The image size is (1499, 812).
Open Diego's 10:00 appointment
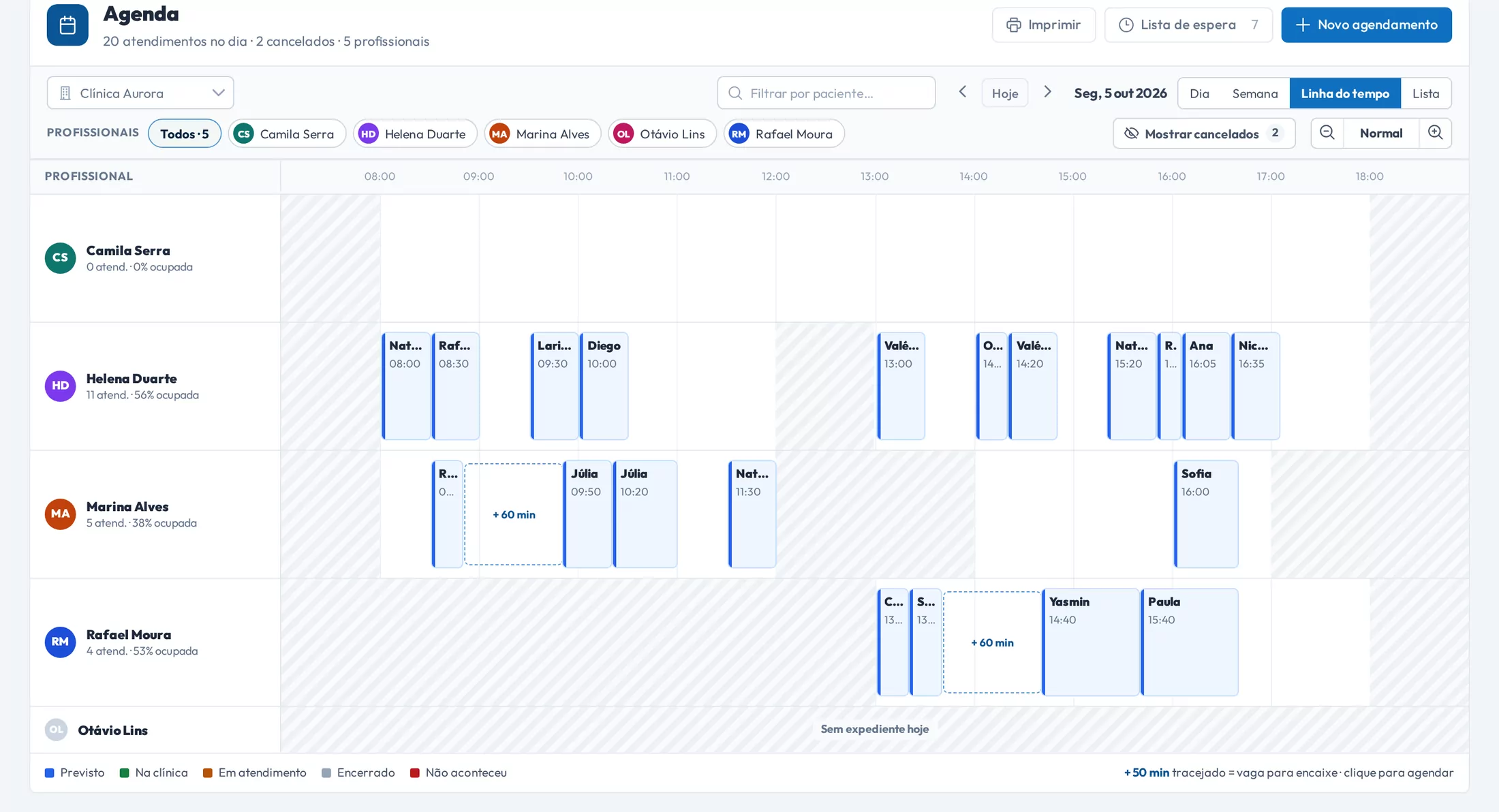(x=604, y=386)
